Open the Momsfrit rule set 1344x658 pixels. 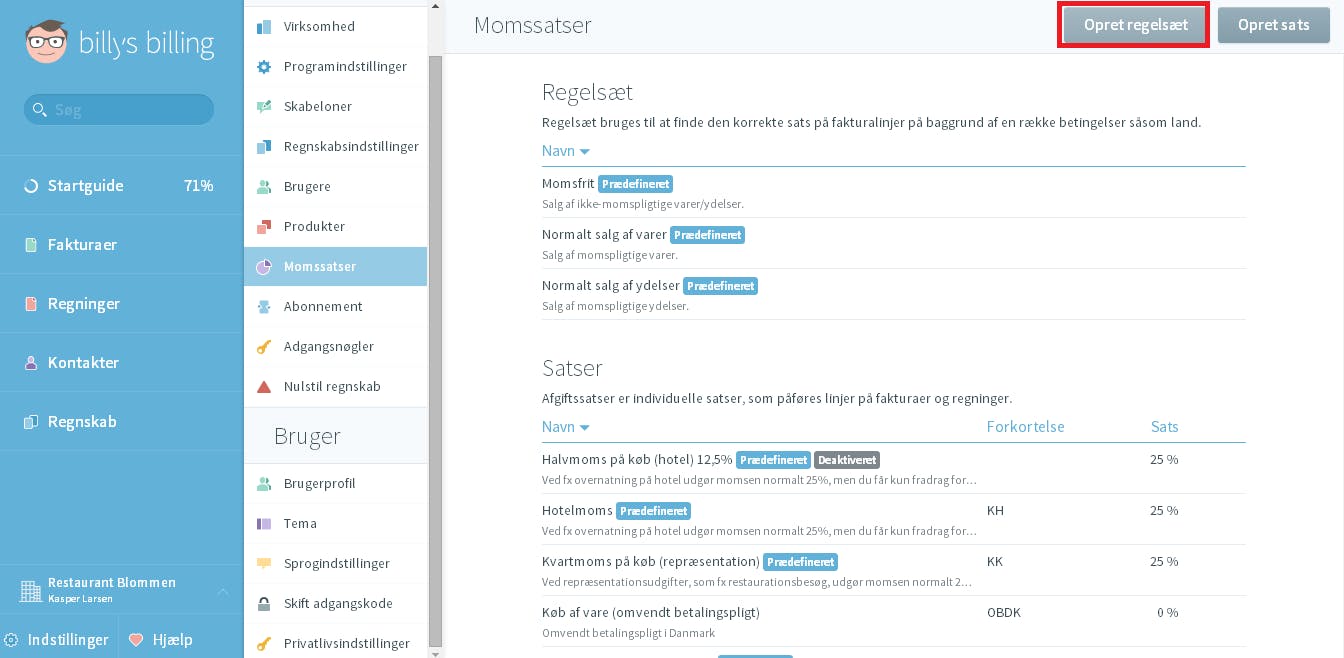coord(894,193)
